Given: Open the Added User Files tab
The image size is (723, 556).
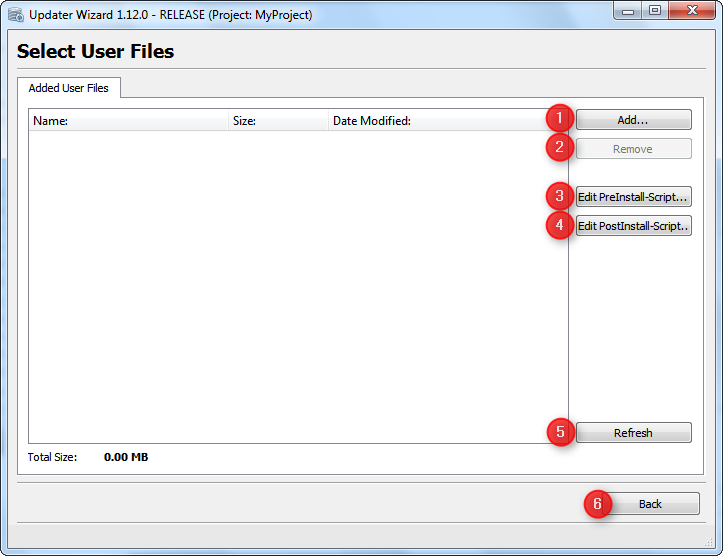Looking at the screenshot, I should pyautogui.click(x=69, y=88).
